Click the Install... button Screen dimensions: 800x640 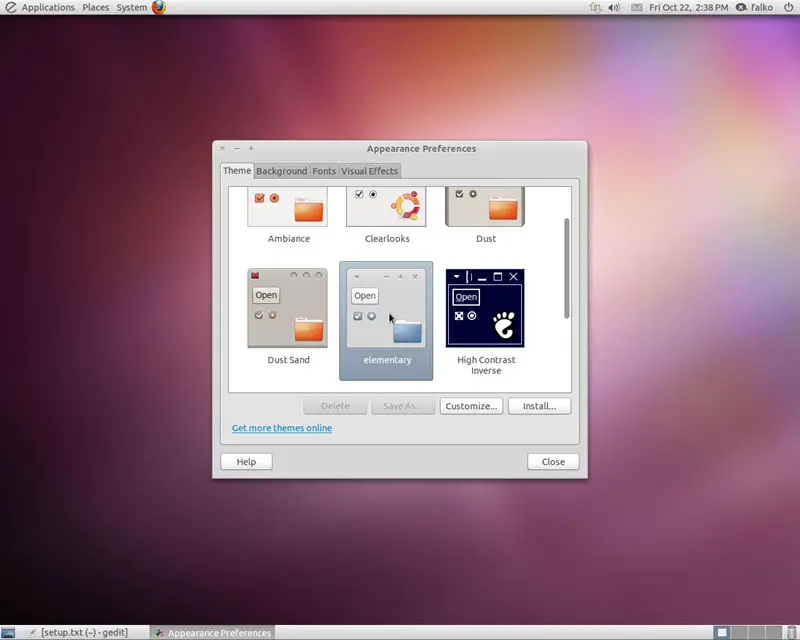539,406
